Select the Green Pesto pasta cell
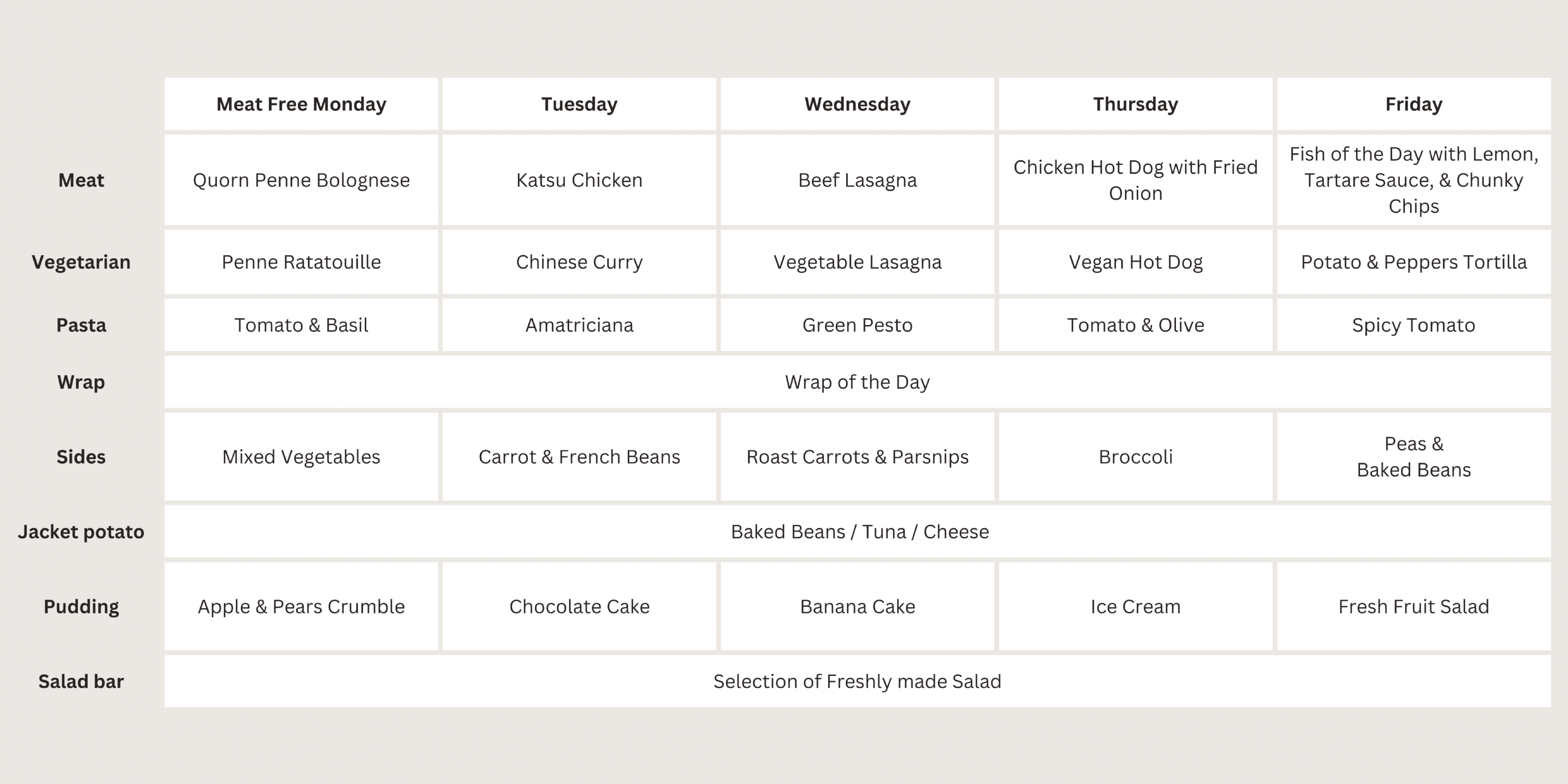The image size is (1568, 784). 857,325
